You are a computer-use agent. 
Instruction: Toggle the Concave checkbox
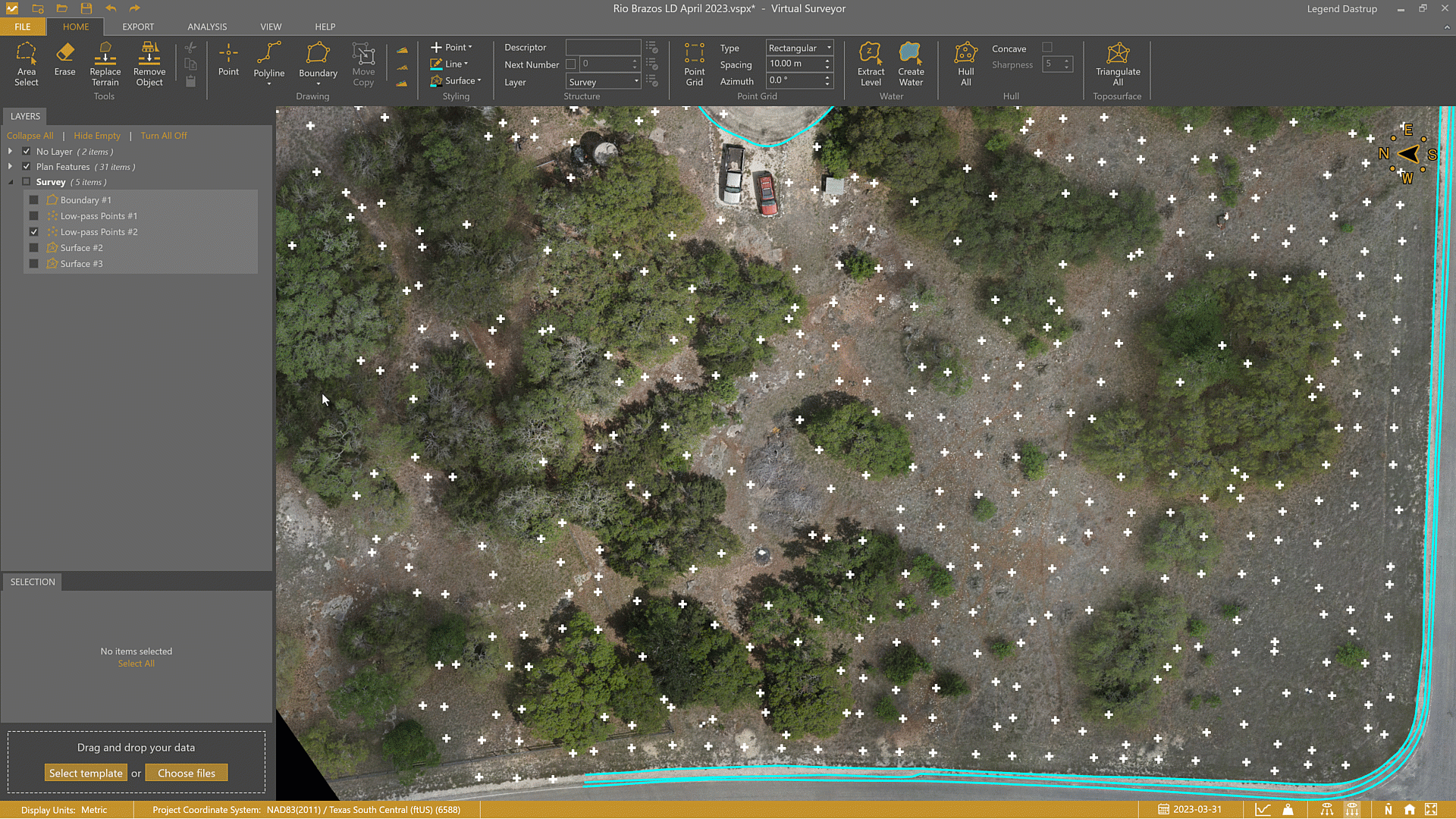click(1047, 48)
